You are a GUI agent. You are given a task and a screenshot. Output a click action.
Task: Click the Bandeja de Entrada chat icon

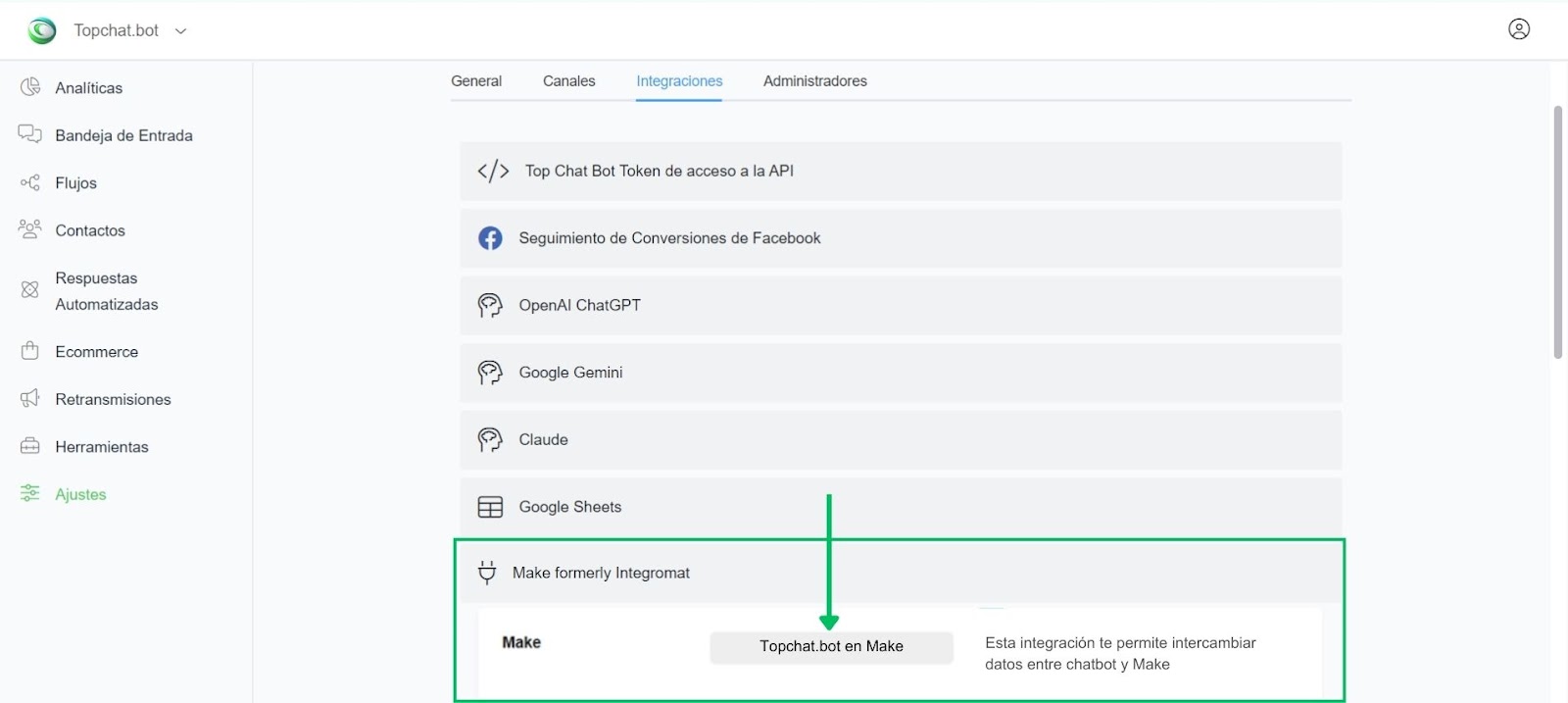[30, 134]
